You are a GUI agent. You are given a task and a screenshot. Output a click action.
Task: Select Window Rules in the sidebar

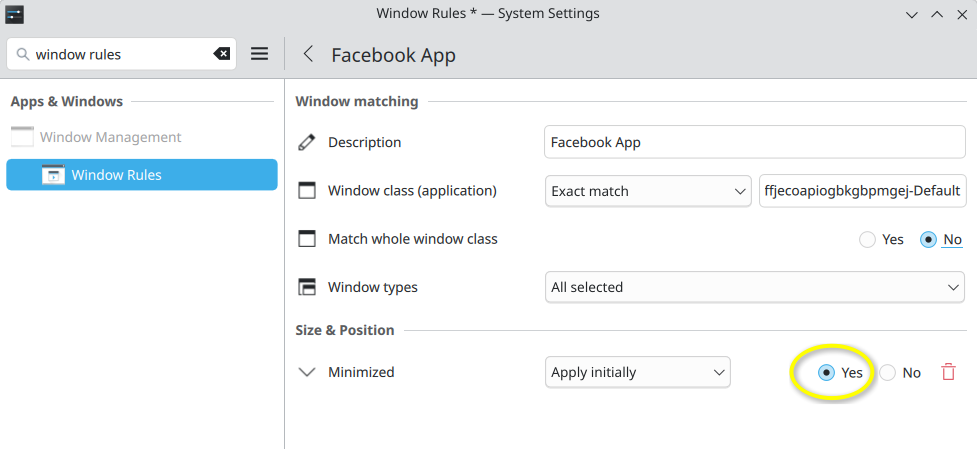click(142, 175)
